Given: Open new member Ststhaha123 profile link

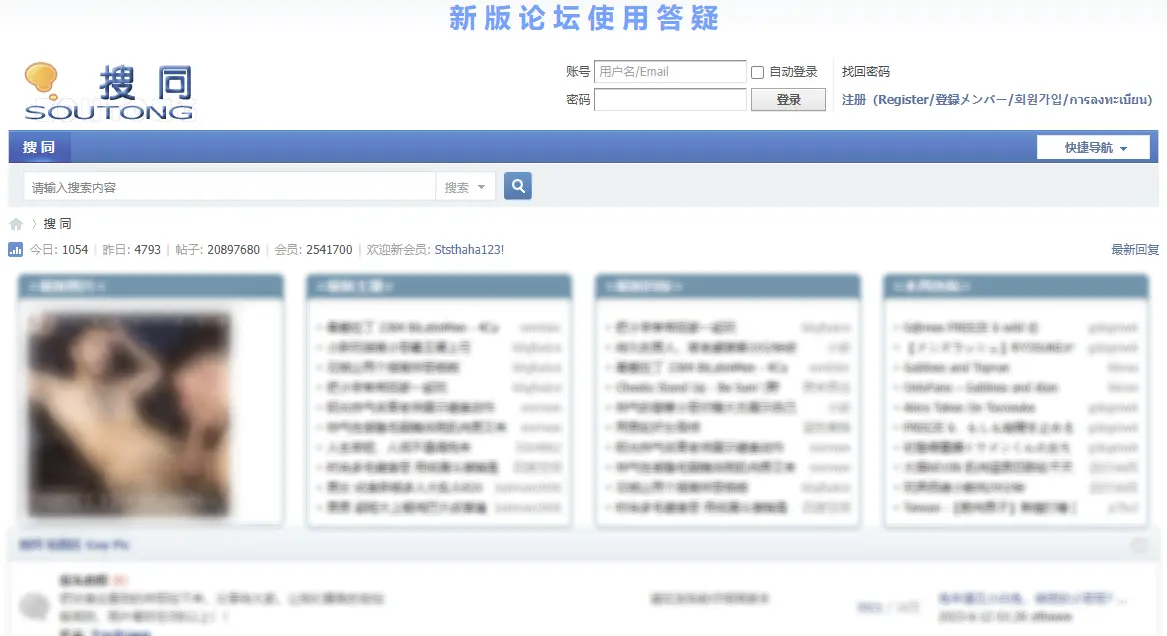Looking at the screenshot, I should (469, 250).
